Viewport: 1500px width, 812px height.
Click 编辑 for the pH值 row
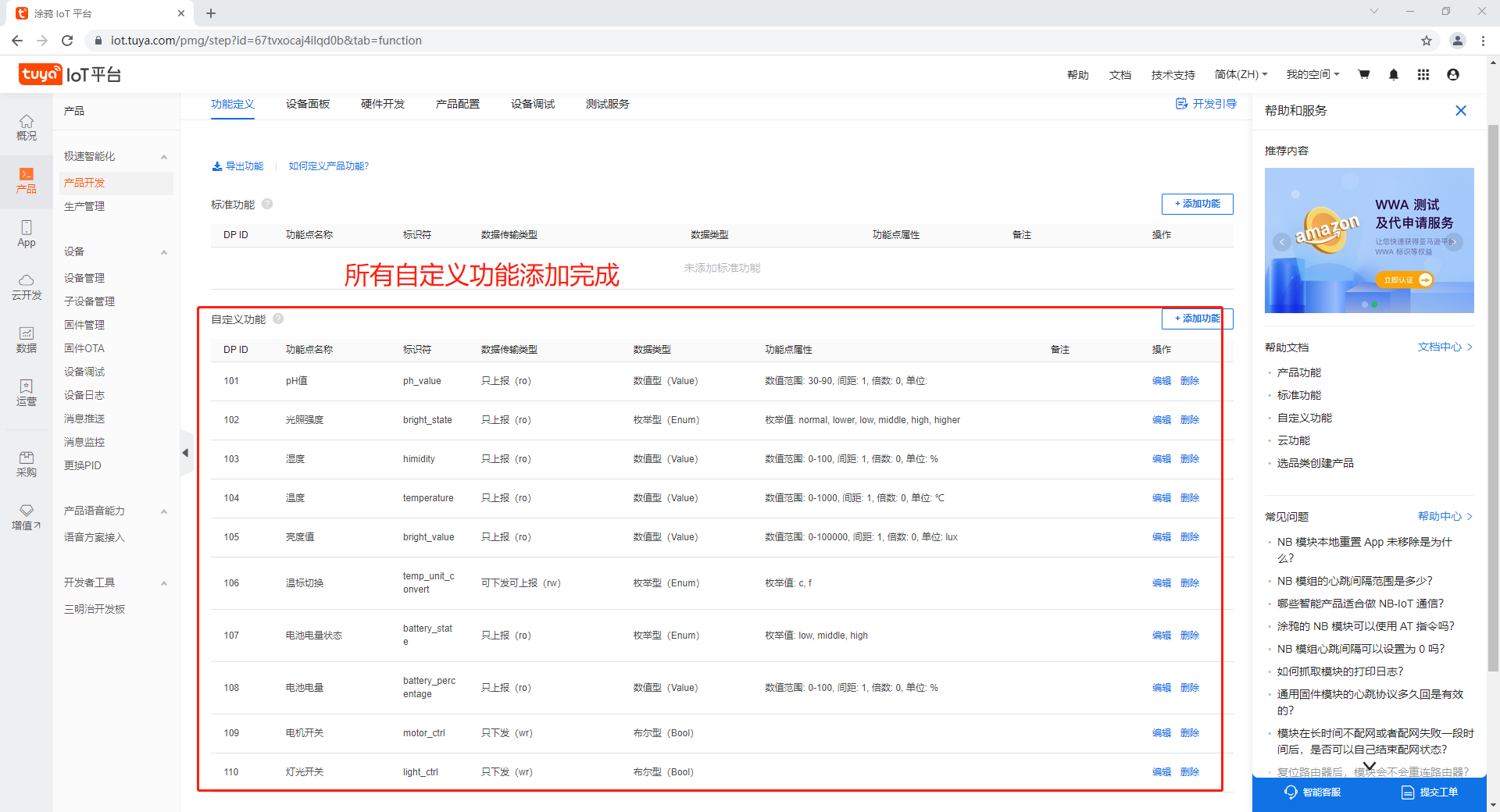point(1161,381)
